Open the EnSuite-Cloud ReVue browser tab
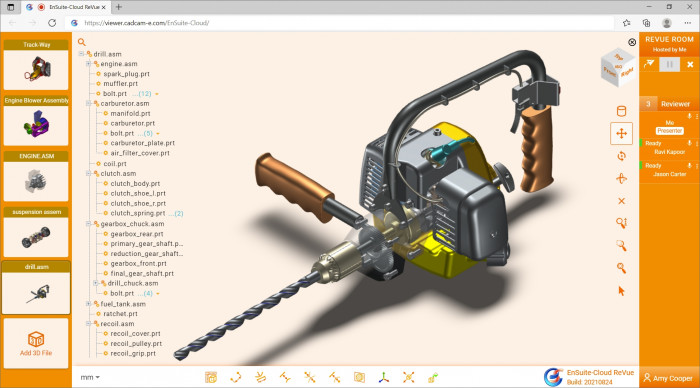The image size is (700, 388). 66,7
